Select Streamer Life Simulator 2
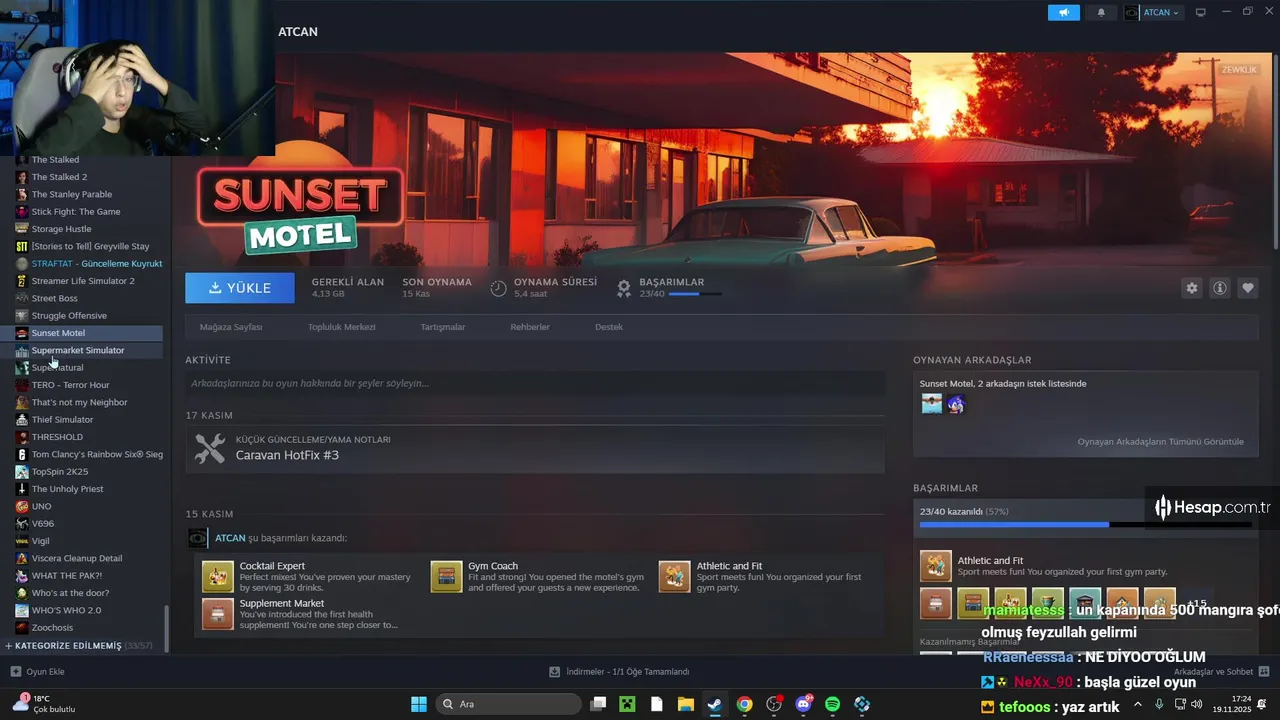 [83, 281]
